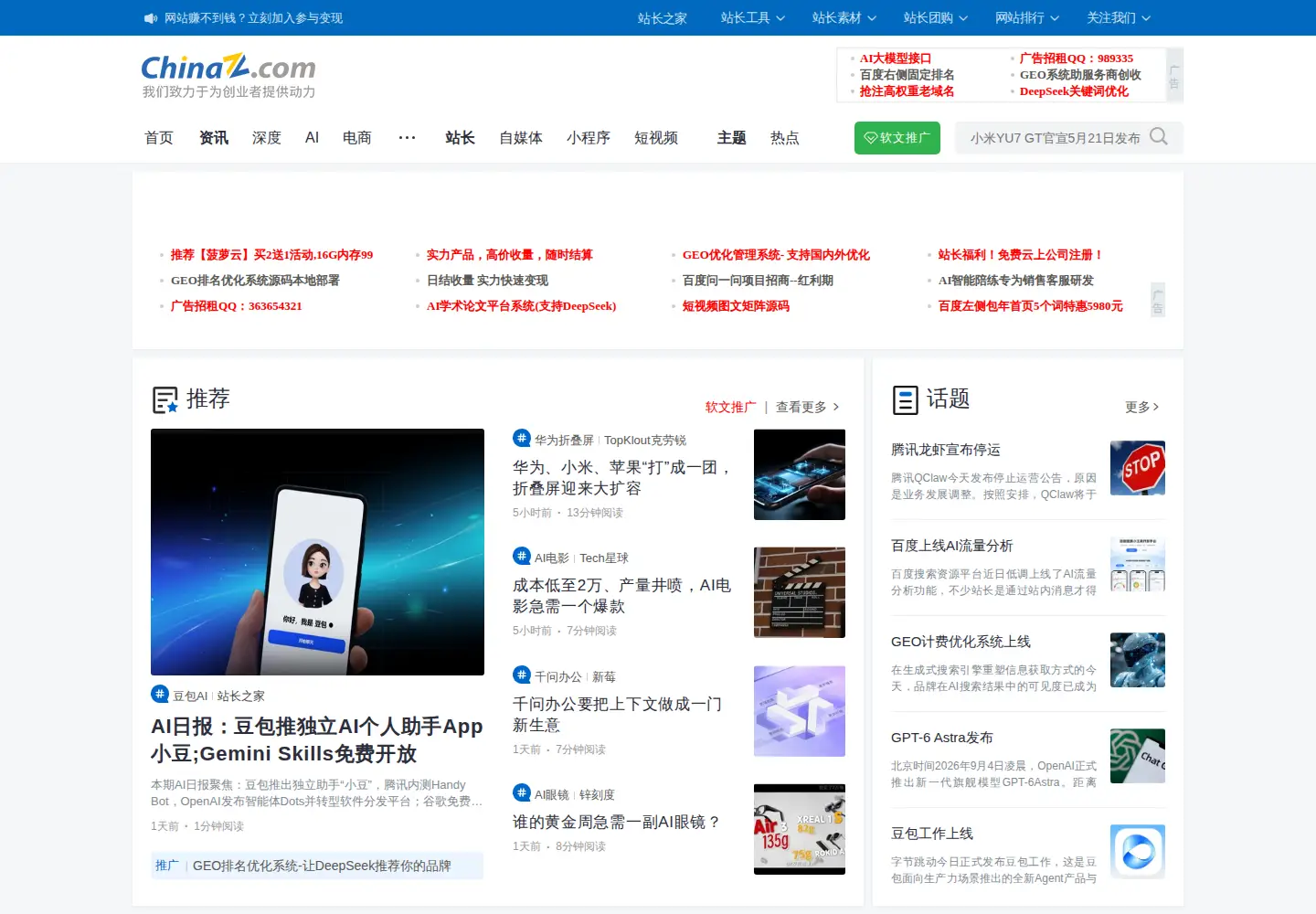Open 豆包工作 blue icon thumbnail
Viewport: 1316px width, 914px height.
tap(1138, 852)
